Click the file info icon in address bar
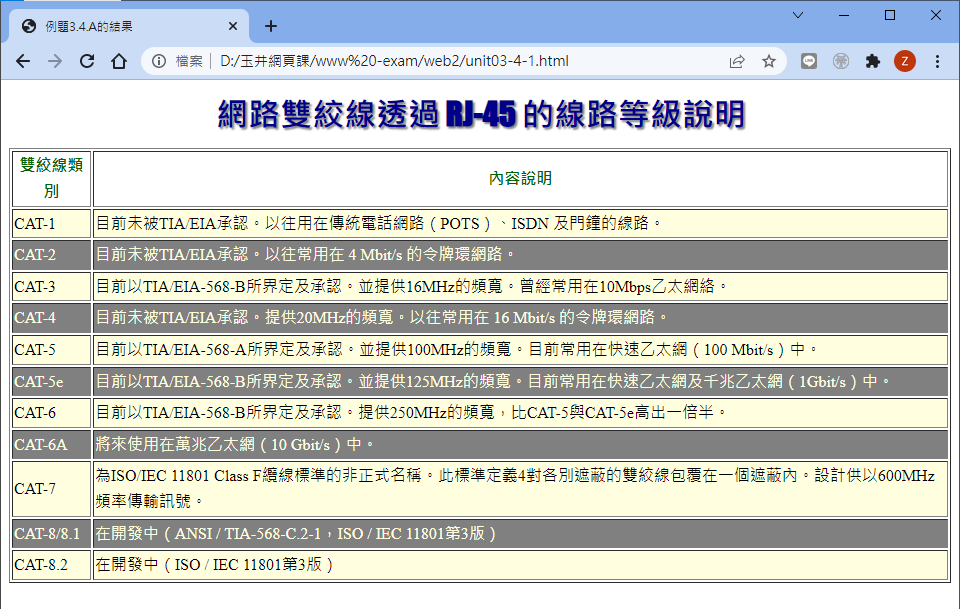 159,61
